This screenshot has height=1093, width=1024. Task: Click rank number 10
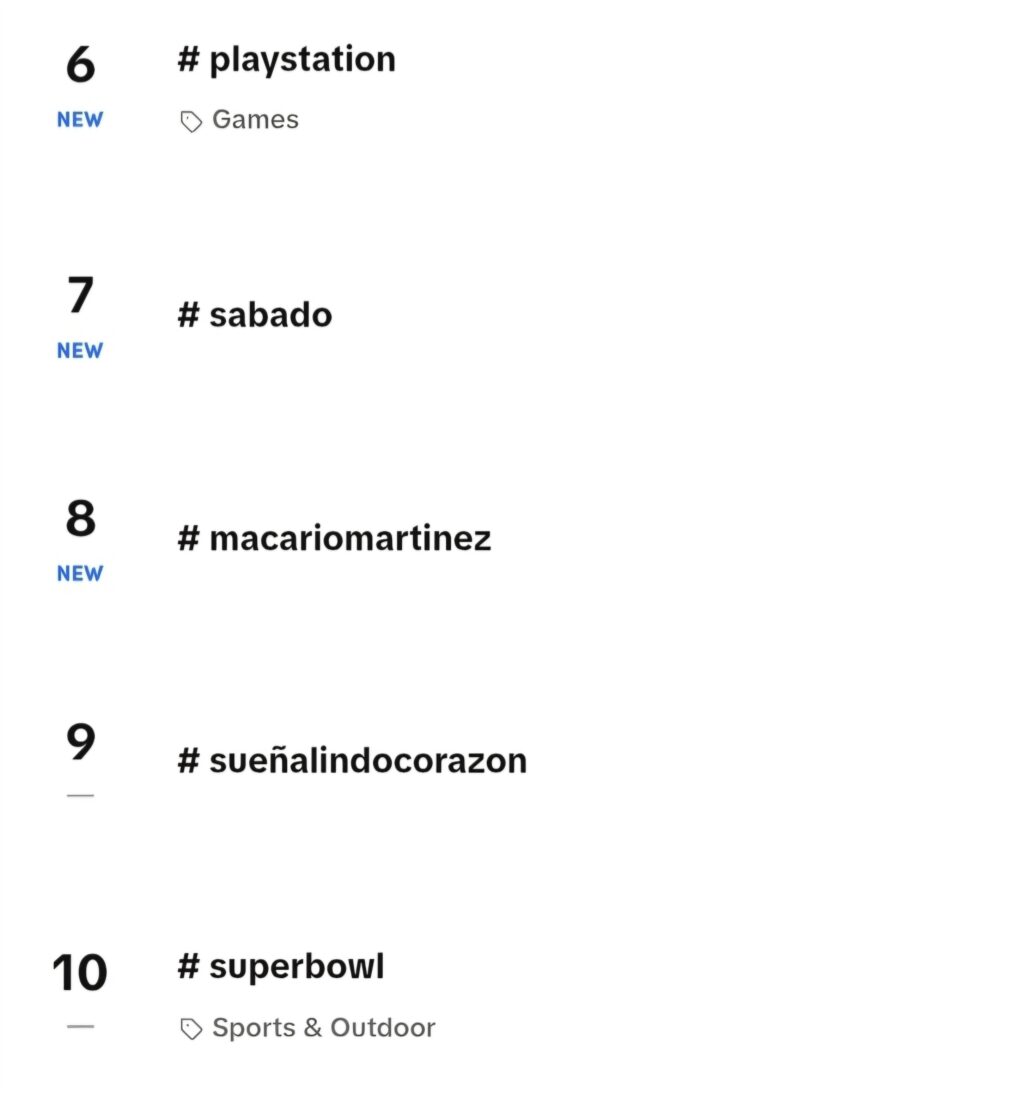(x=79, y=972)
